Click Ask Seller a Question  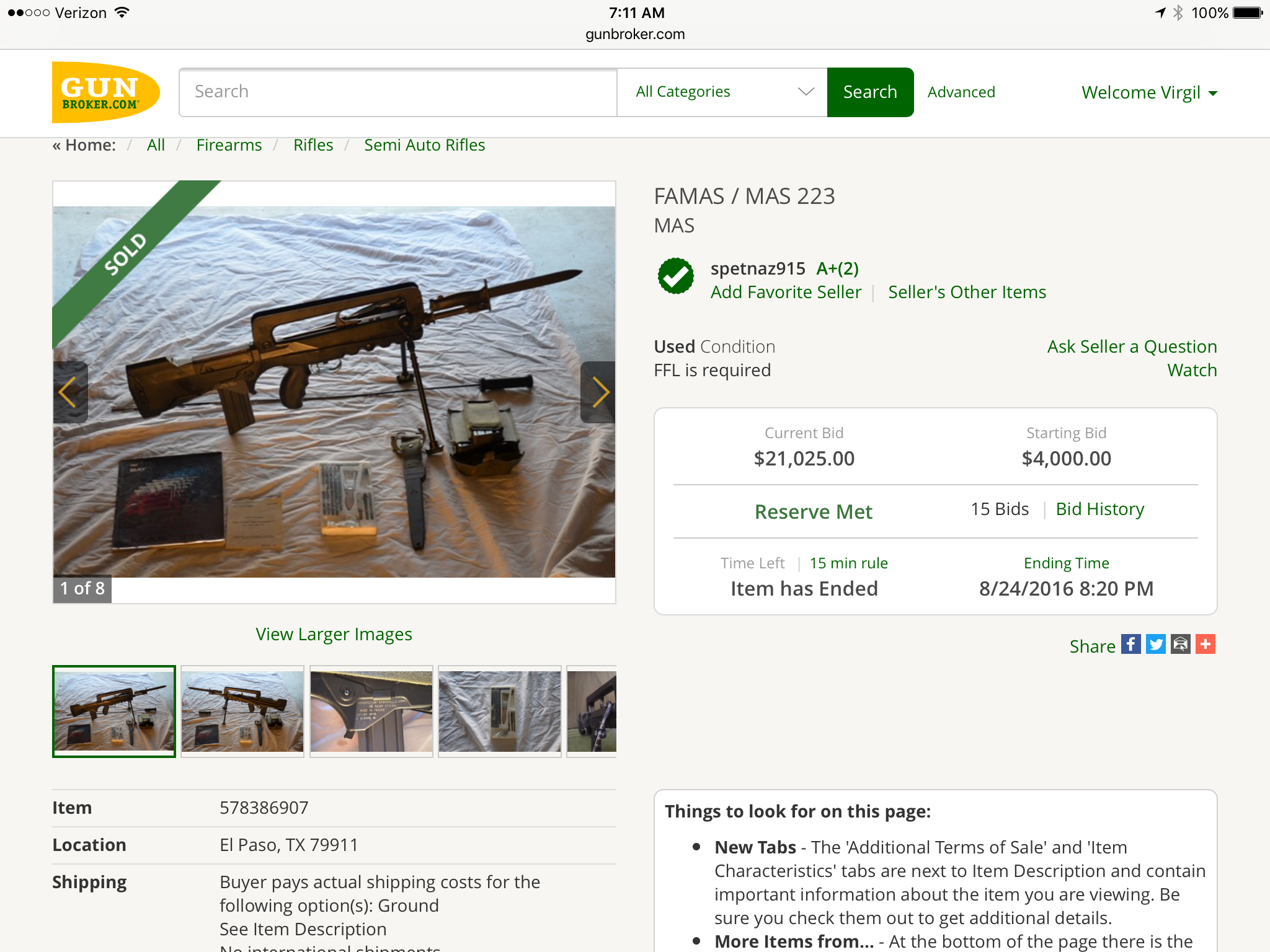click(1132, 346)
